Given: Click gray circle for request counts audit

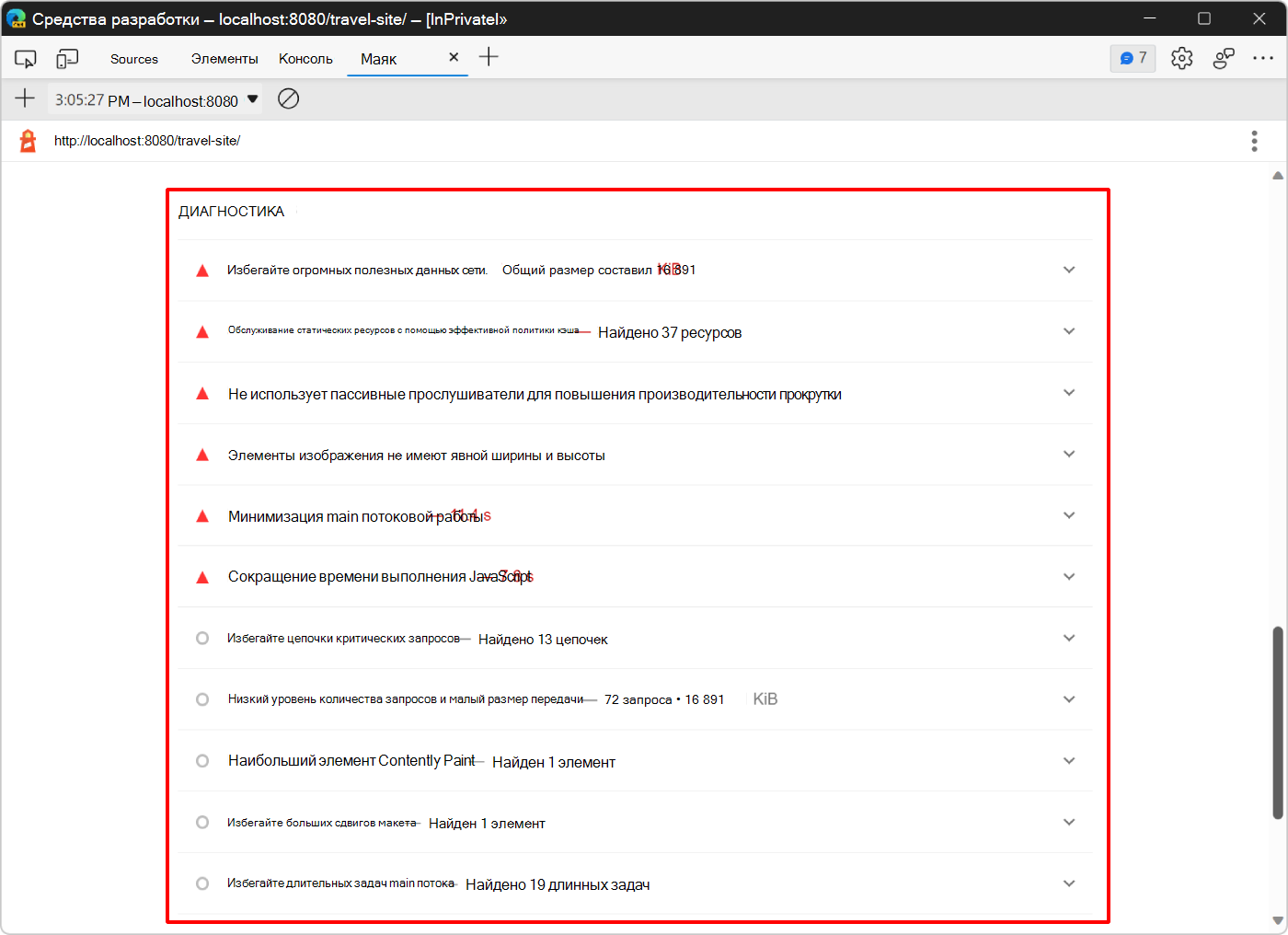Looking at the screenshot, I should click(202, 699).
